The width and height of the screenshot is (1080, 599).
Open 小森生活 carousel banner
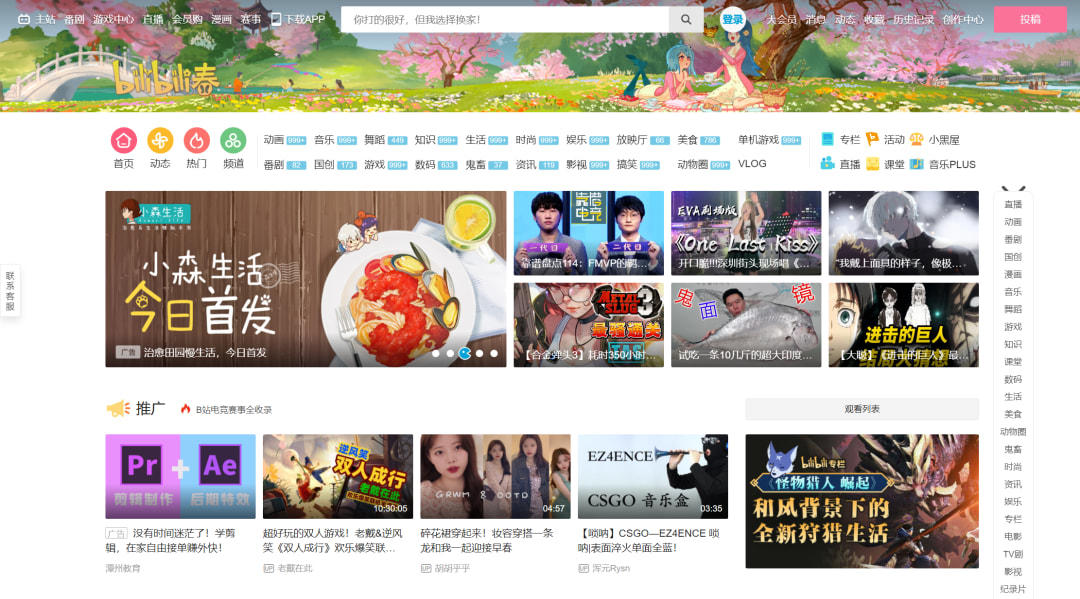tap(306, 279)
